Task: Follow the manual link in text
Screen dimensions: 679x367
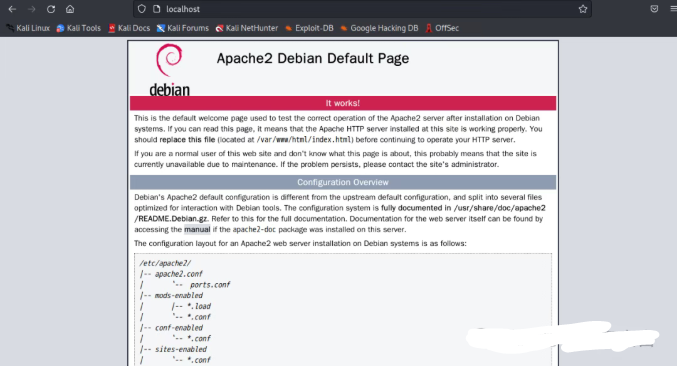Action: pyautogui.click(x=197, y=229)
